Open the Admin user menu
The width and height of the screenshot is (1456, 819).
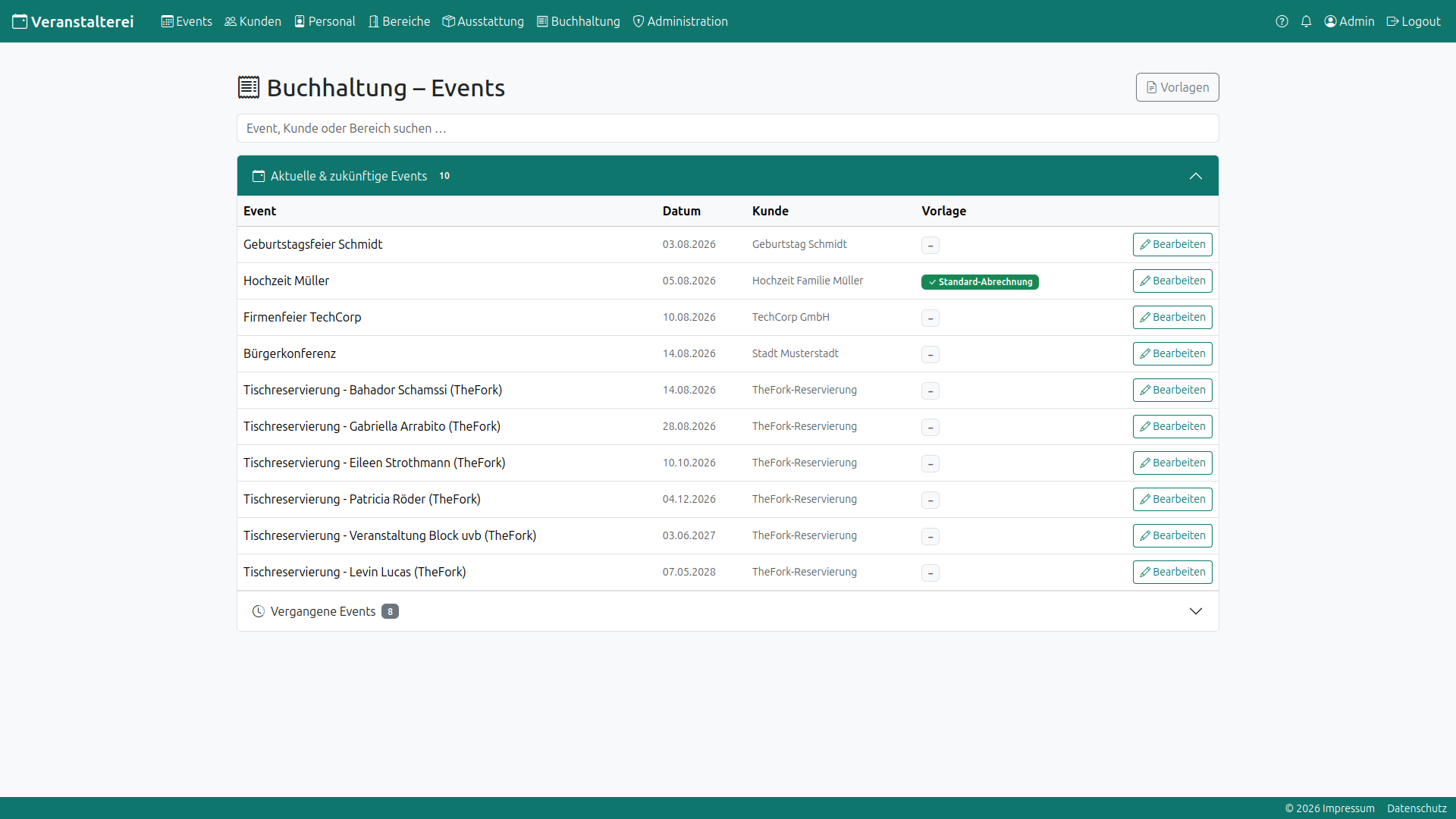1349,21
